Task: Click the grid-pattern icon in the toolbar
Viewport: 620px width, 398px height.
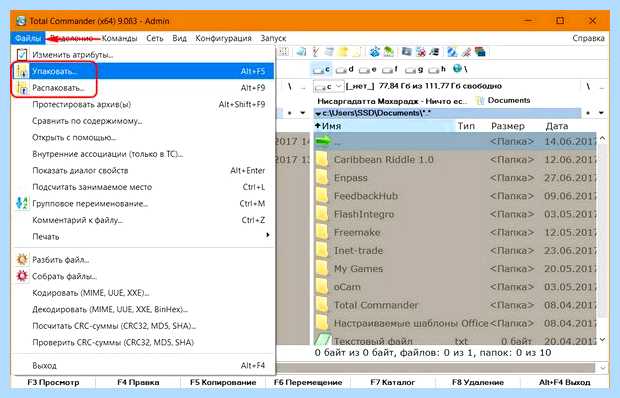Action: coord(284,52)
